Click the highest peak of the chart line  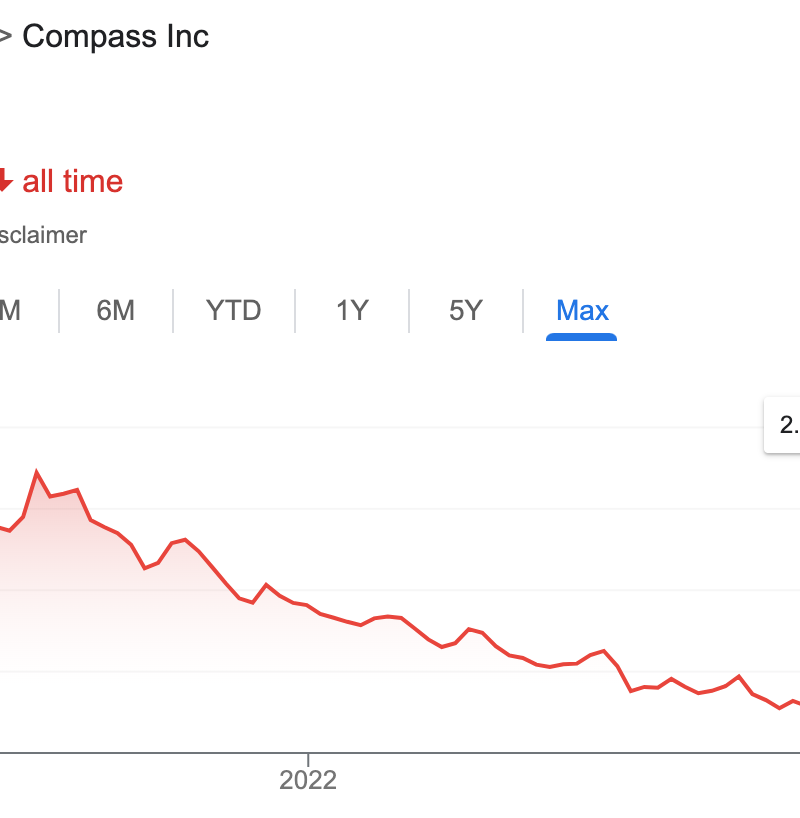tap(37, 471)
